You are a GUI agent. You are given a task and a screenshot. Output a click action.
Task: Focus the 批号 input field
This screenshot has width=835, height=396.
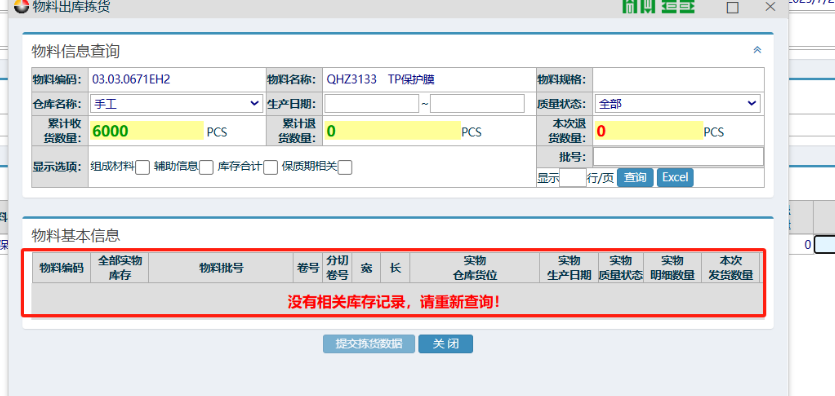[x=678, y=156]
